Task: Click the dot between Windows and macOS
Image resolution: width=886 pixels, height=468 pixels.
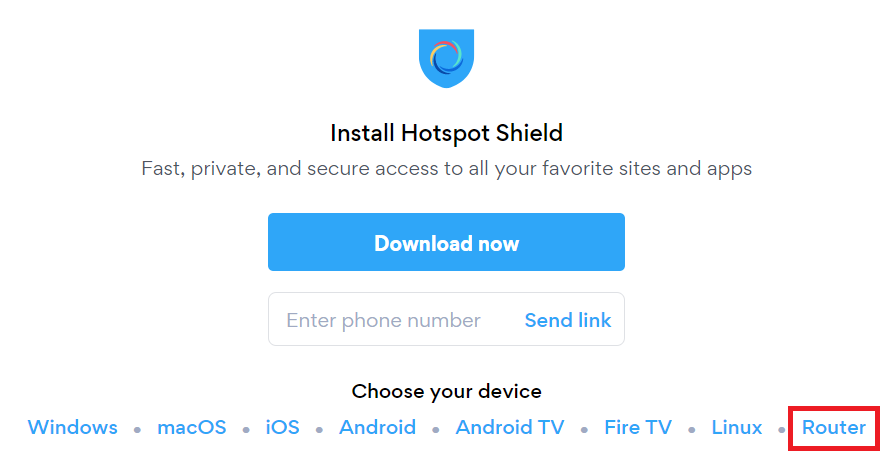Action: (137, 430)
